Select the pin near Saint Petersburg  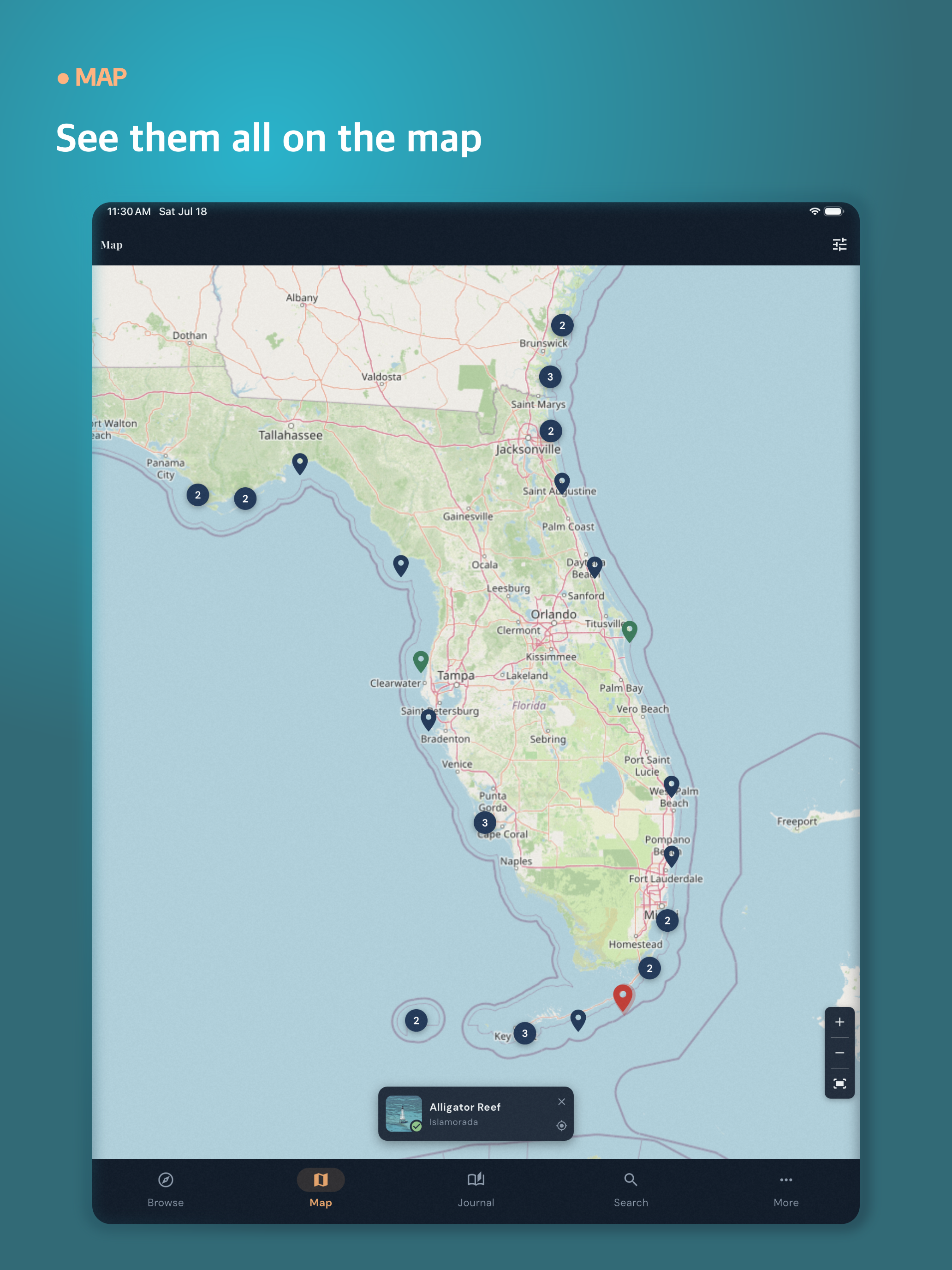[x=428, y=719]
